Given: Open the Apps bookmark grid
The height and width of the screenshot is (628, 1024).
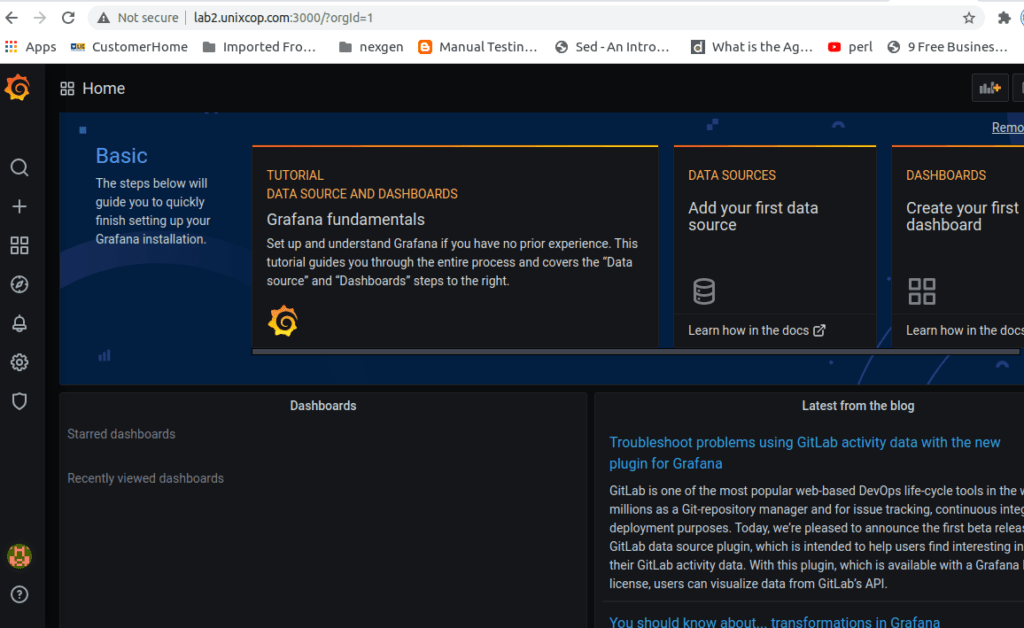Looking at the screenshot, I should [31, 47].
